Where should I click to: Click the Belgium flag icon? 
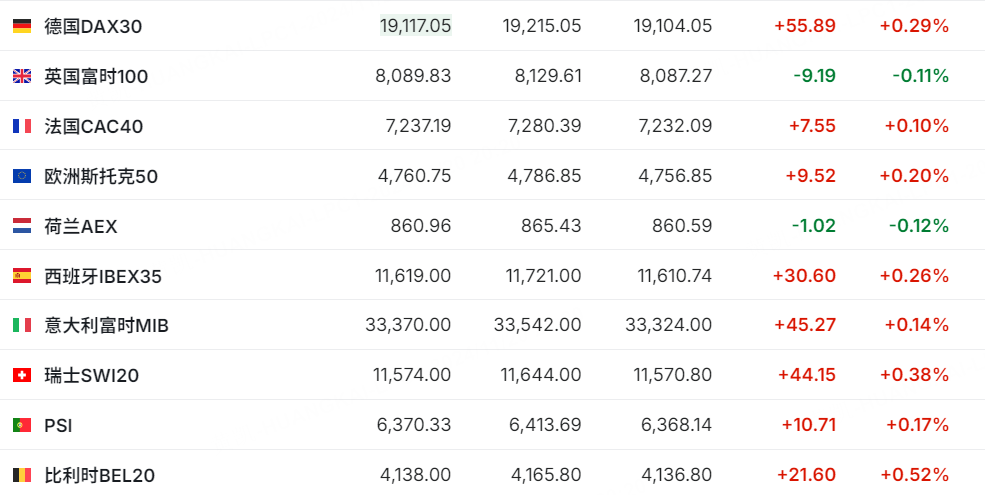pos(22,475)
